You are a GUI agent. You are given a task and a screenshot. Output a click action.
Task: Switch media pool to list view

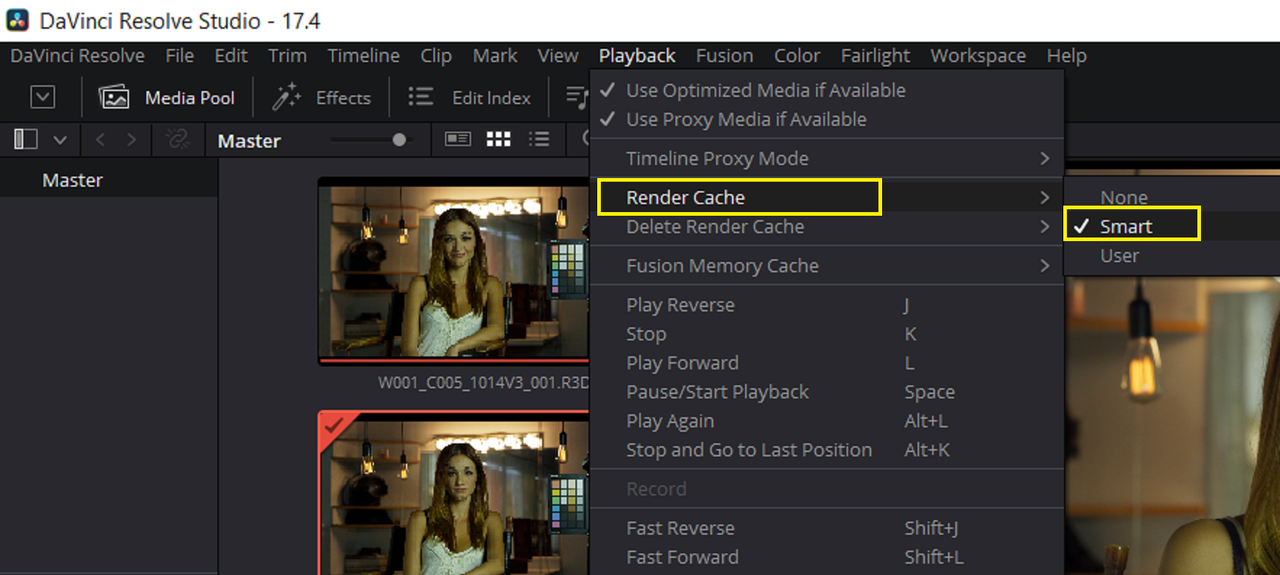click(x=539, y=140)
